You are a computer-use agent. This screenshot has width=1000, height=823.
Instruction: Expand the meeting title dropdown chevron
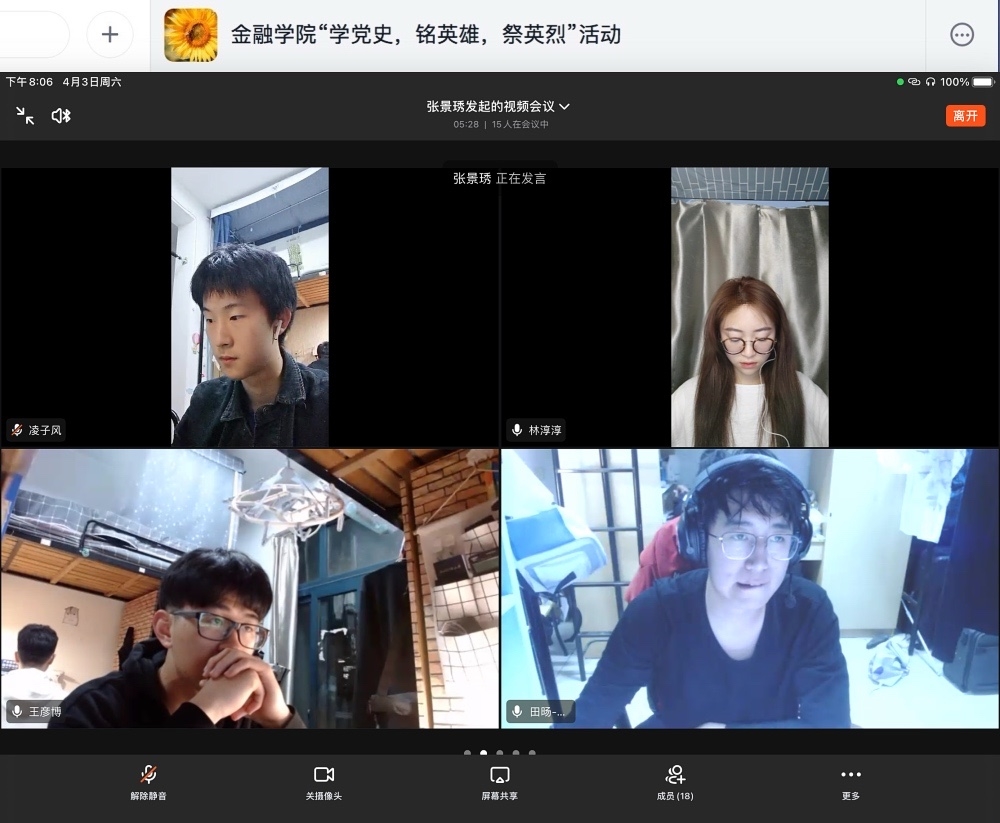click(565, 106)
